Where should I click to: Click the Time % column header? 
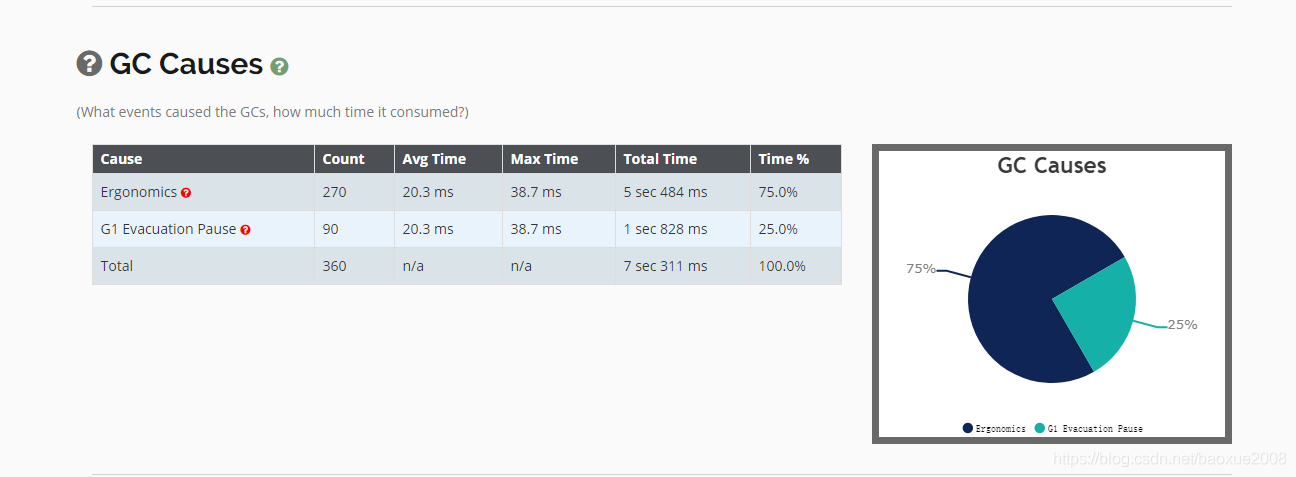783,159
